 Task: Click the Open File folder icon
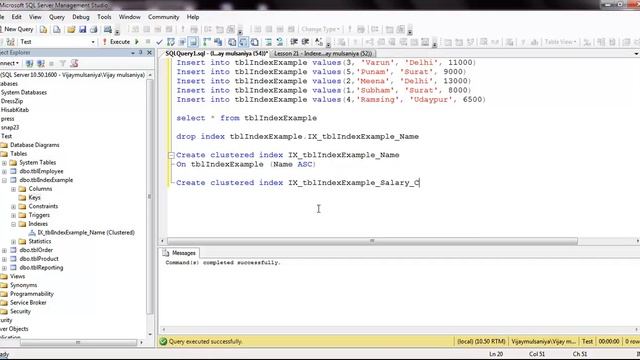(x=71, y=29)
